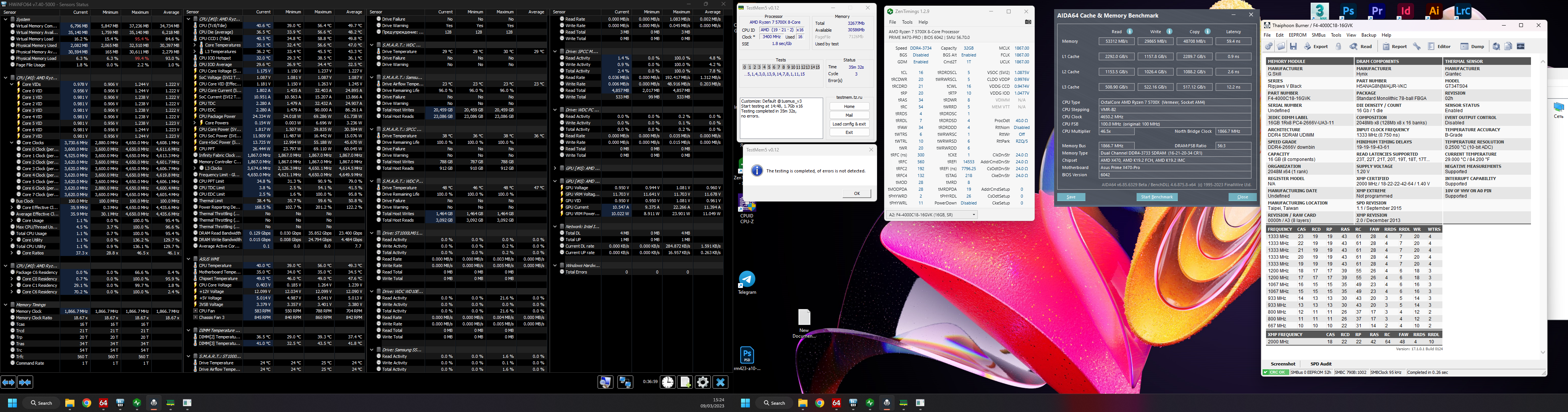Click Start Benchmark in AIDA64
Image resolution: width=1568 pixels, height=412 pixels.
pos(1156,197)
